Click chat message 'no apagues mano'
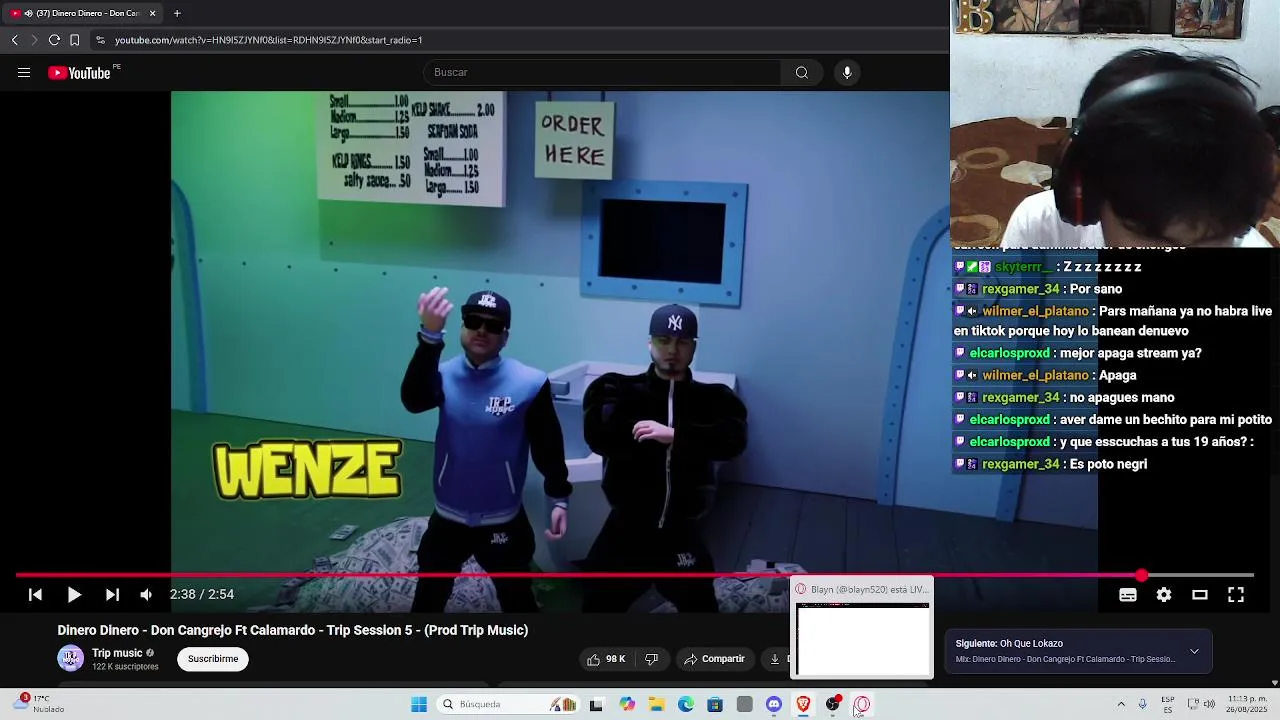The width and height of the screenshot is (1280, 720). (1122, 398)
